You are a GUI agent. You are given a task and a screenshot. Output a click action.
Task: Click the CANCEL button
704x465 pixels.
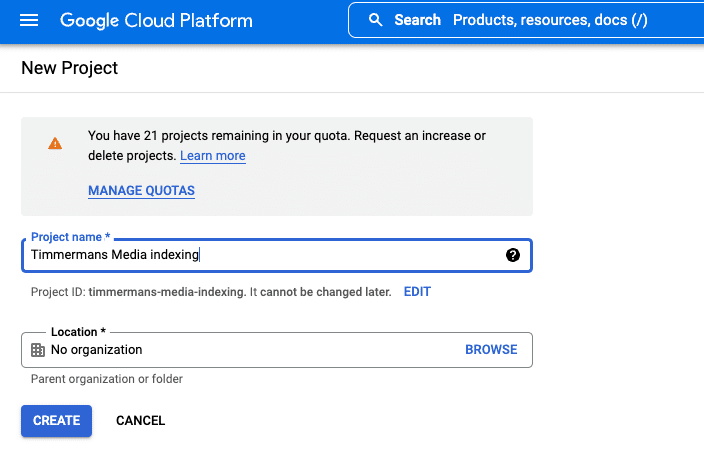pos(141,421)
